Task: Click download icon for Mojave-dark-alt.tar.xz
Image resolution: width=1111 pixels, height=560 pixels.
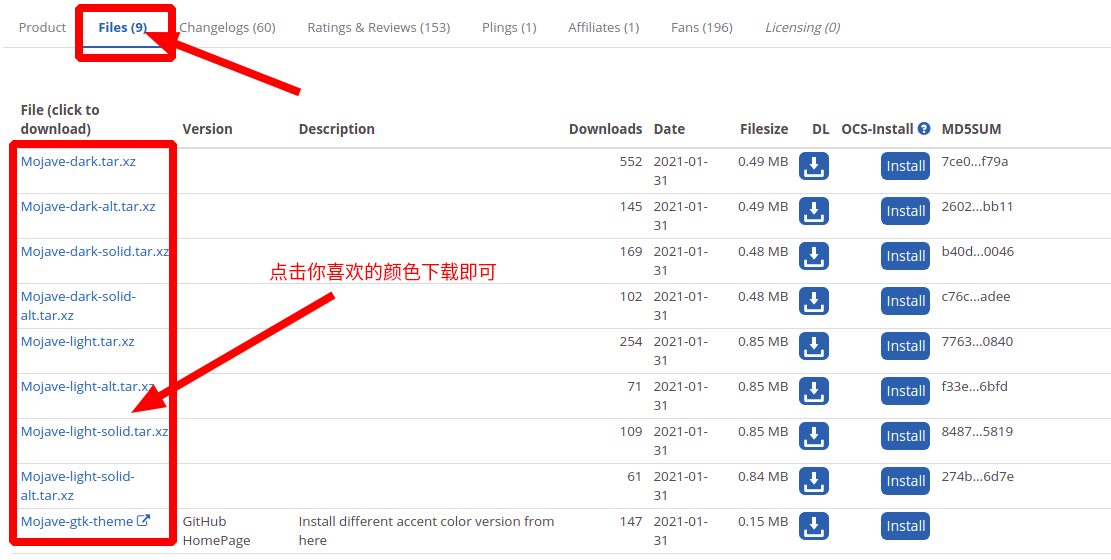Action: tap(813, 211)
